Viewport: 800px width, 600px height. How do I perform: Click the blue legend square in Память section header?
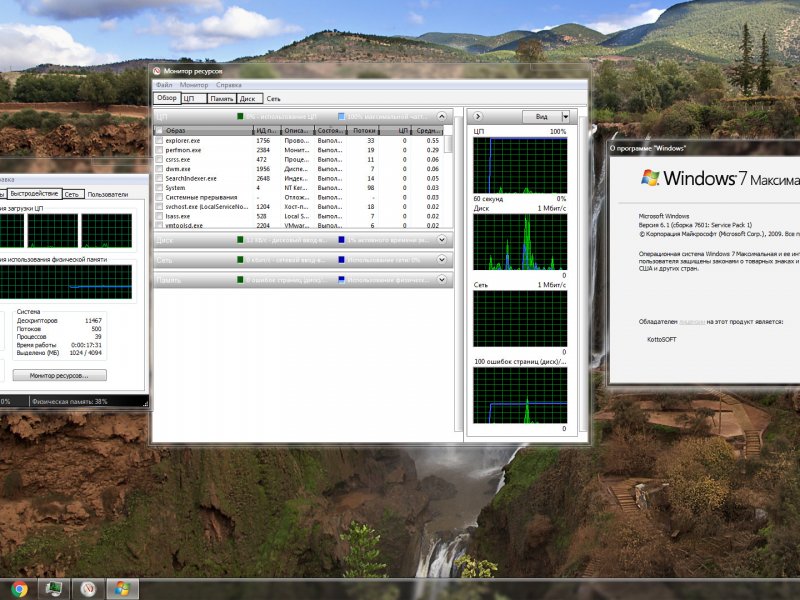[x=341, y=280]
